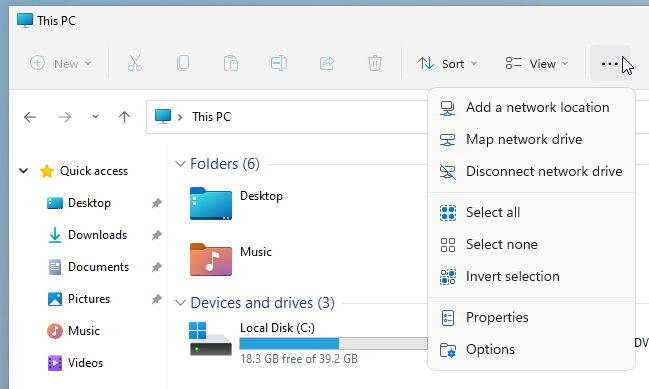649x389 pixels.
Task: Collapse the Folders (6) group
Action: pos(180,164)
